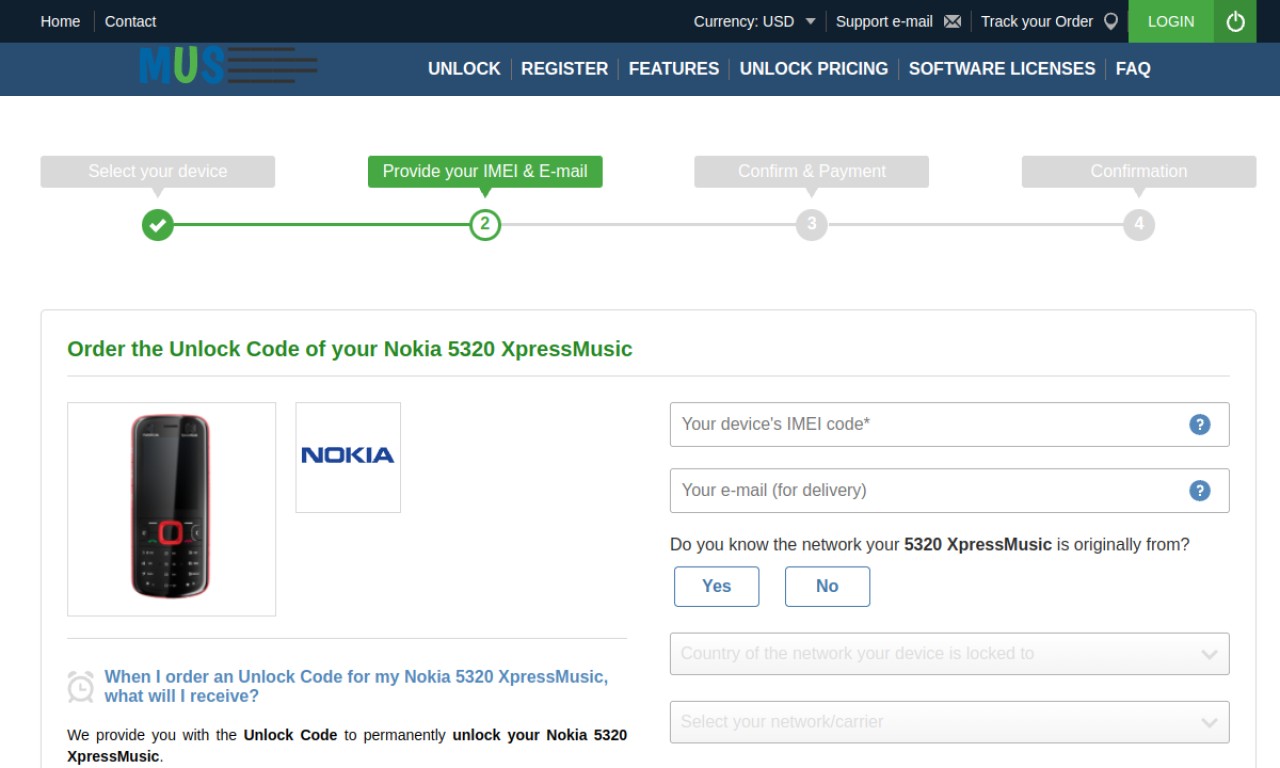
Task: Go to the SOFTWARE LICENSES menu item
Action: [1001, 69]
